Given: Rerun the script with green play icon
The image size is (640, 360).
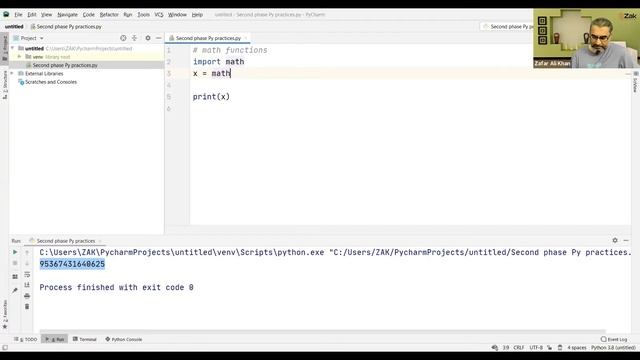Looking at the screenshot, I should point(15,252).
